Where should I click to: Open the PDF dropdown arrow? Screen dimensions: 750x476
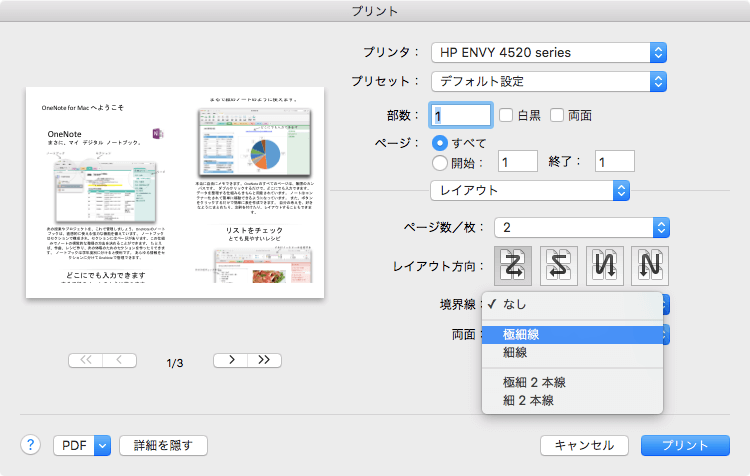pos(102,445)
